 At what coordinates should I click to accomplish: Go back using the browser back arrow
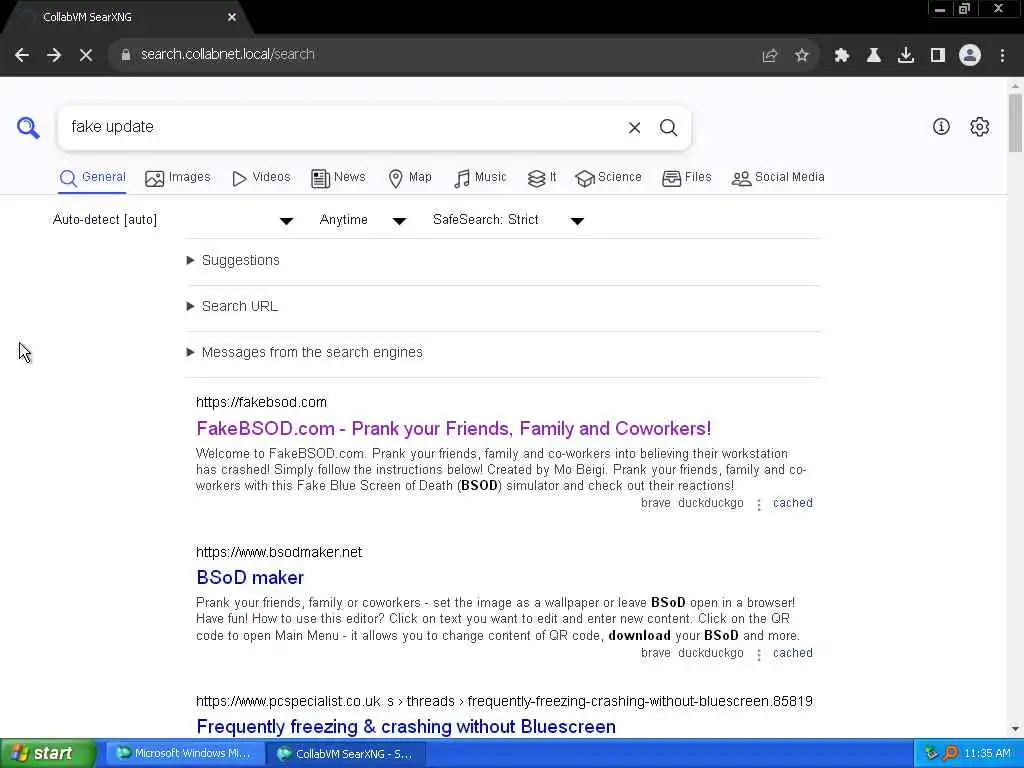[x=22, y=55]
